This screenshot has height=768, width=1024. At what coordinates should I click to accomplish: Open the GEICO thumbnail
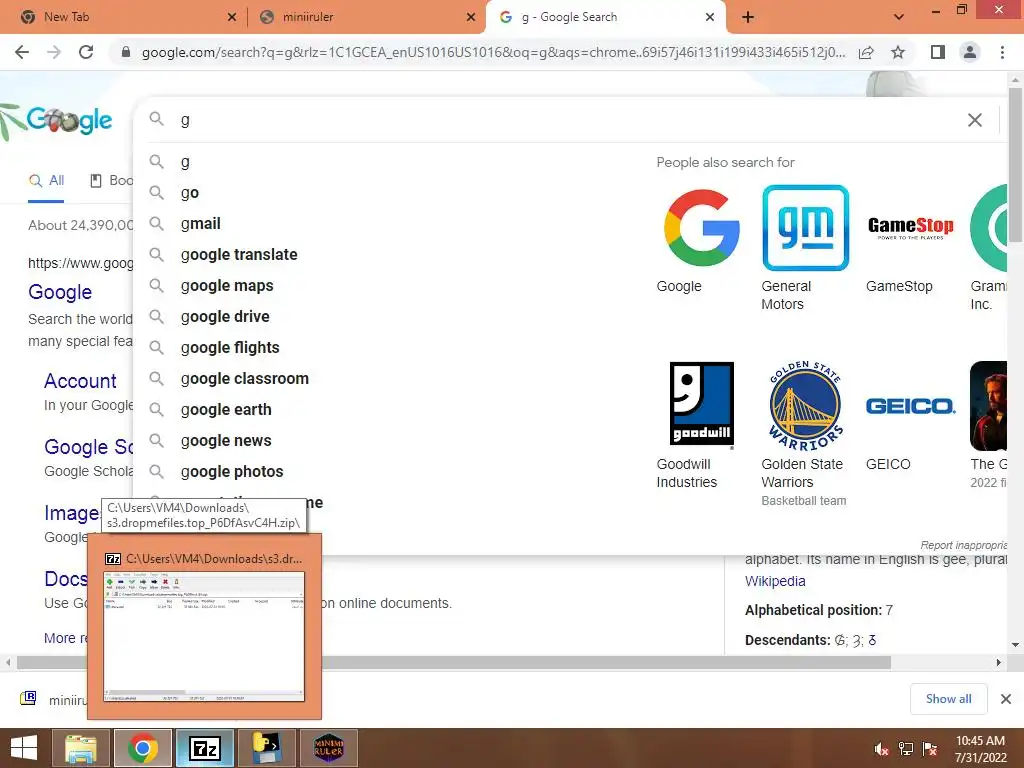pyautogui.click(x=910, y=405)
